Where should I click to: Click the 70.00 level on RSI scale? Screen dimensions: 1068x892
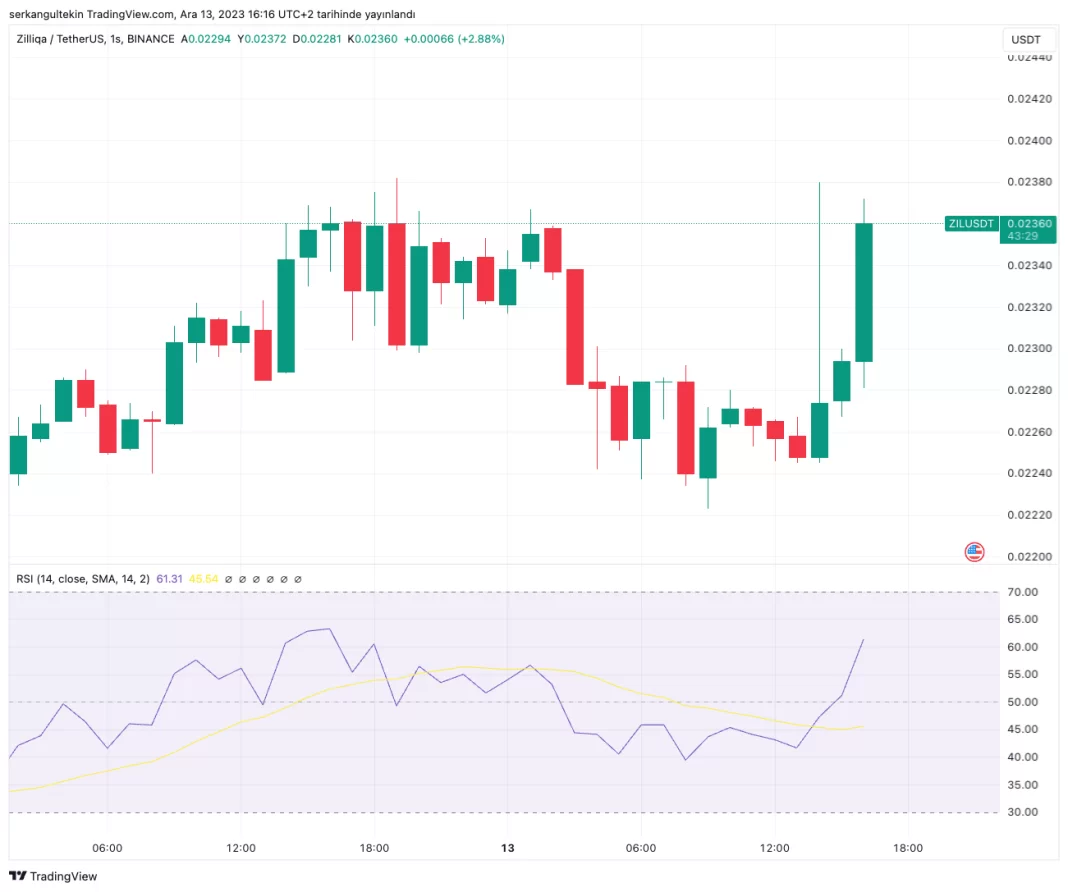[x=1022, y=592]
